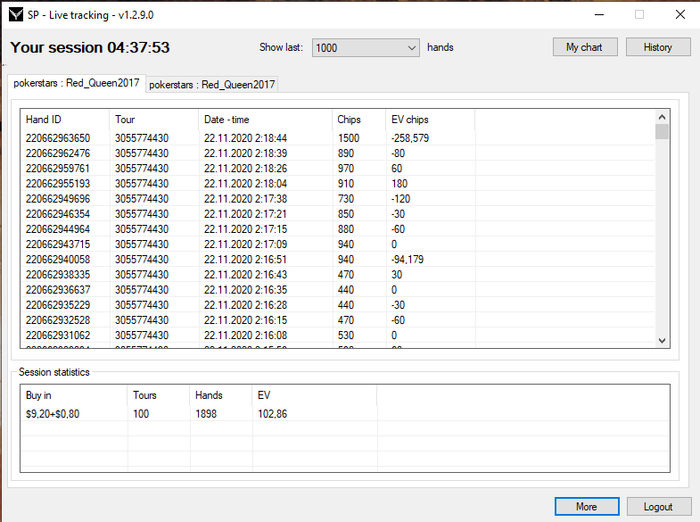This screenshot has width=700, height=522.
Task: Select hand 220662946354 row
Action: [338, 214]
